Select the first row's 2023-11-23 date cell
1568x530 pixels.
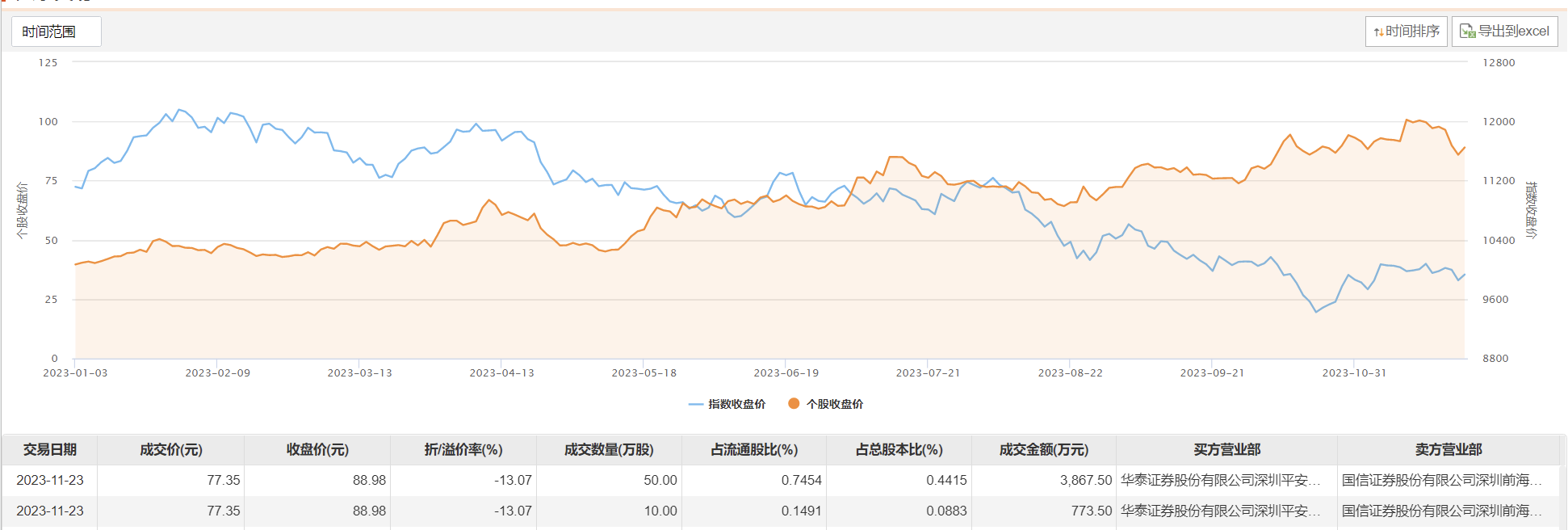[50, 481]
